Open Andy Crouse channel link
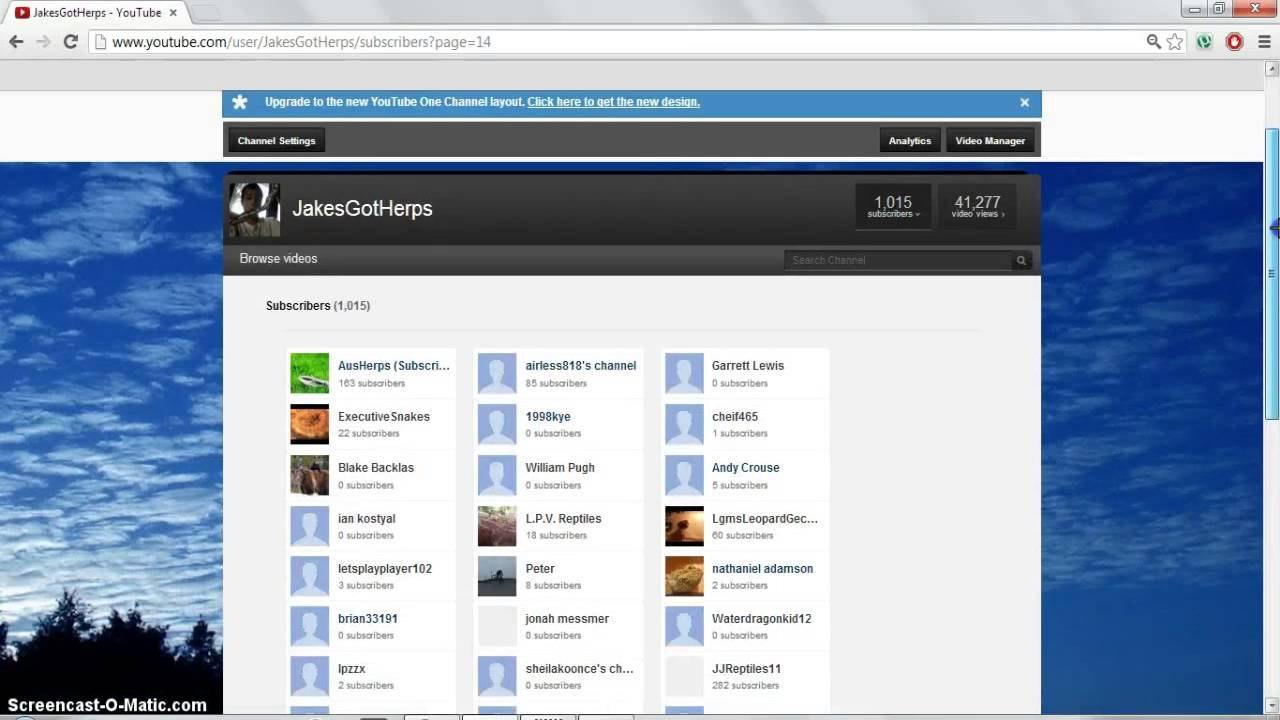Viewport: 1280px width, 720px height. point(746,468)
